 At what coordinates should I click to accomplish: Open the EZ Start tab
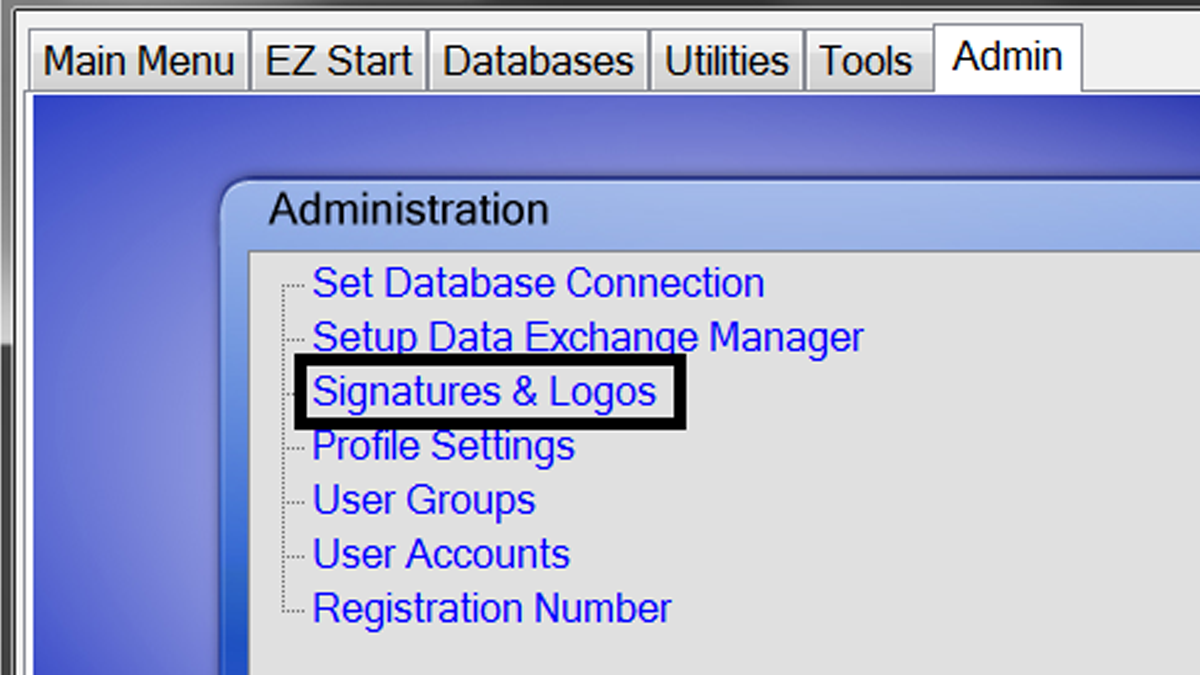point(338,60)
